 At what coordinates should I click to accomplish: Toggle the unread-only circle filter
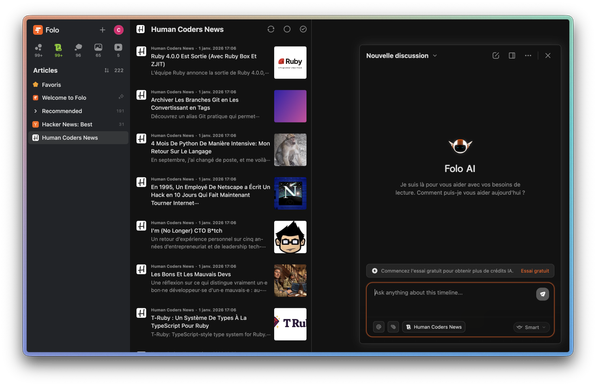(287, 29)
